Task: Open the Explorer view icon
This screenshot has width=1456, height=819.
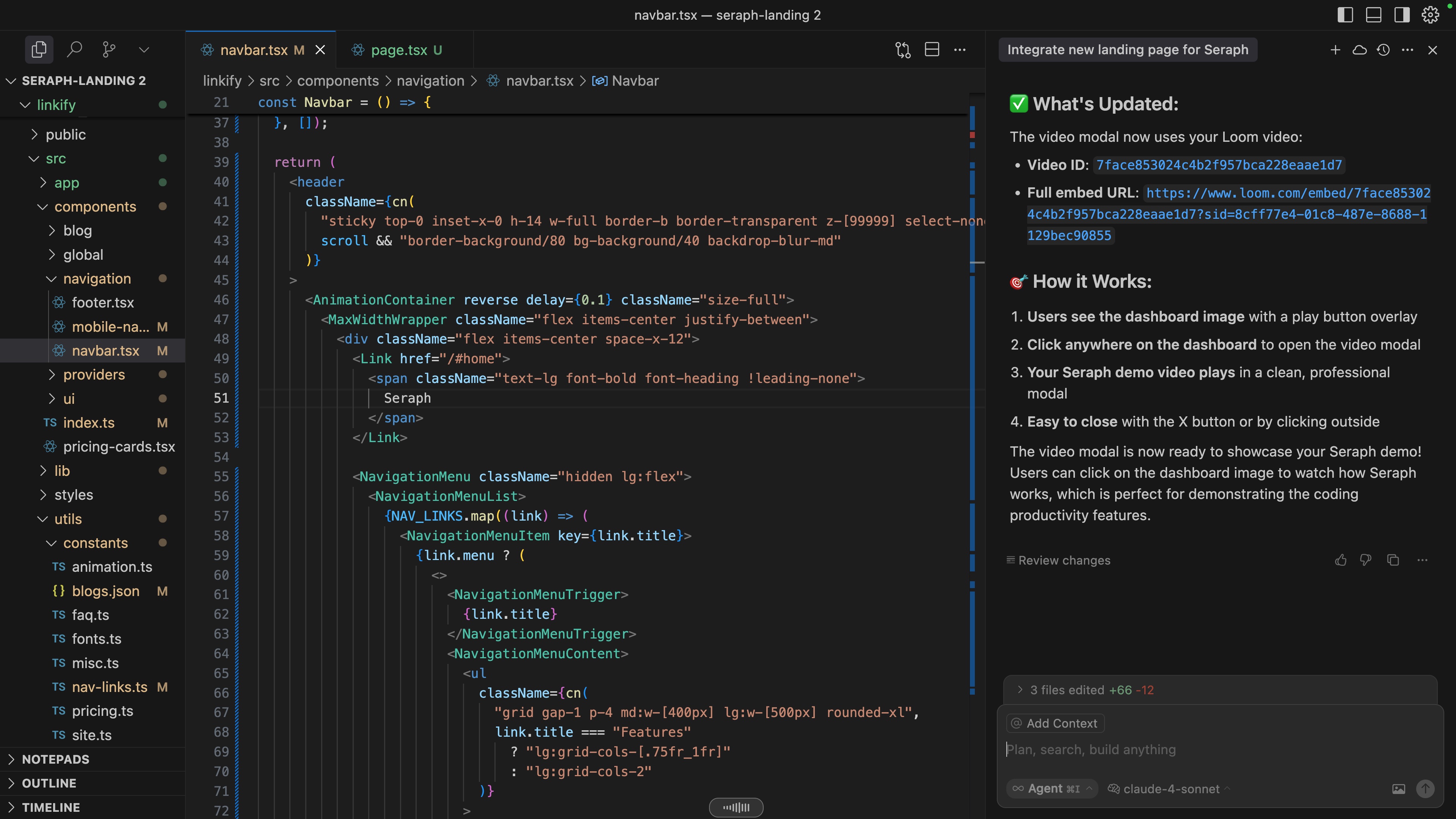Action: (39, 50)
